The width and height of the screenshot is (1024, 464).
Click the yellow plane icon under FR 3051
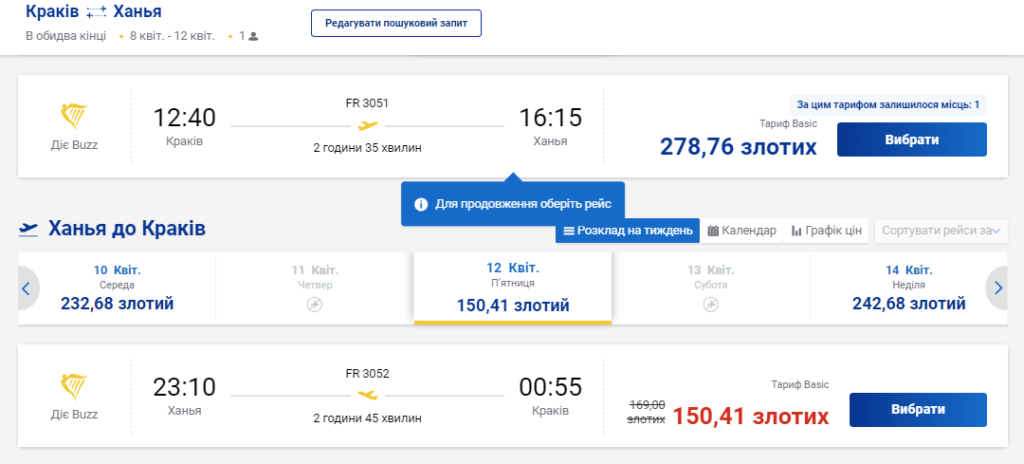[368, 125]
